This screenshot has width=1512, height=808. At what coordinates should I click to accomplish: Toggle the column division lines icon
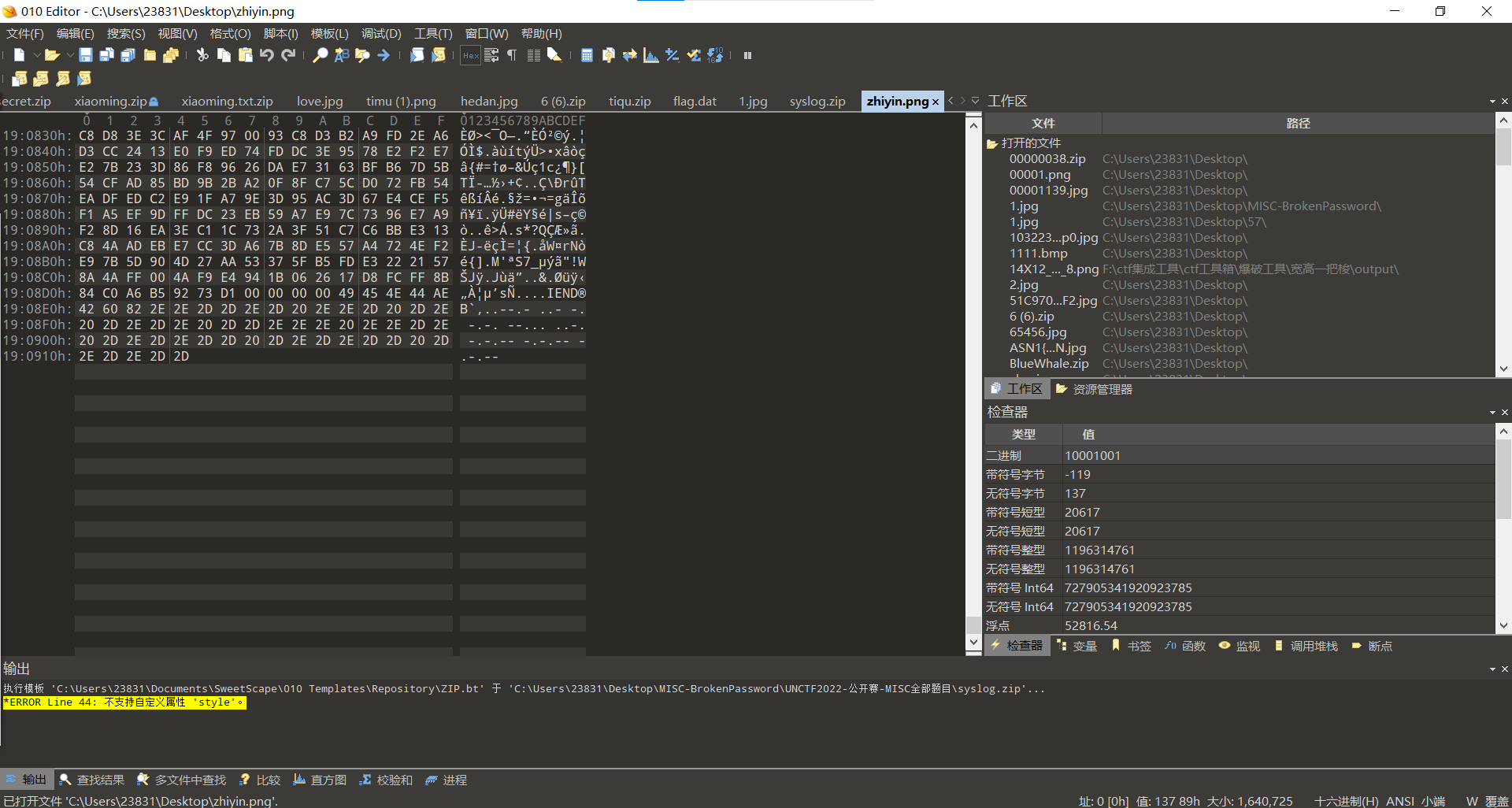(x=533, y=55)
